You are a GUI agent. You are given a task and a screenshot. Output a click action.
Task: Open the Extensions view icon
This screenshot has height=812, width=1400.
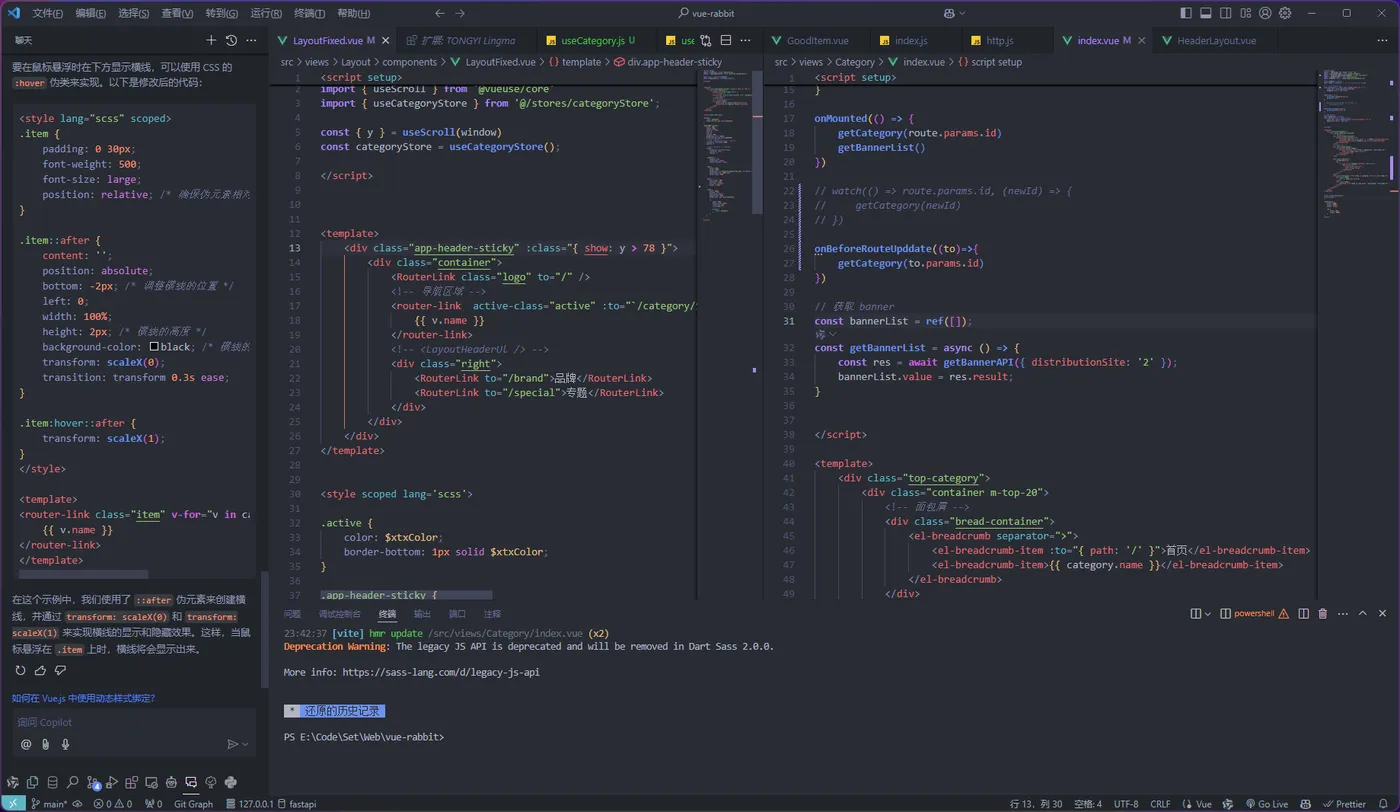pos(132,782)
